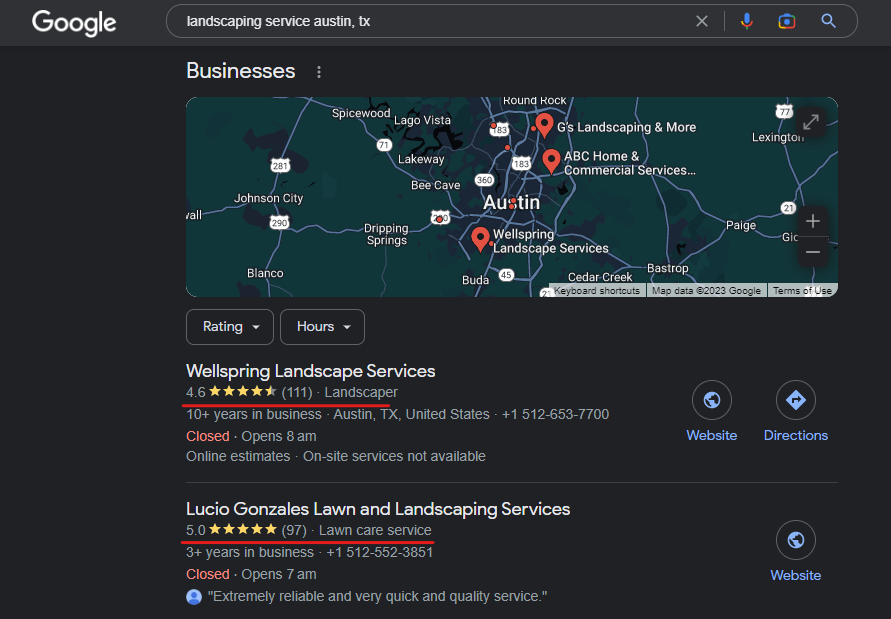Visit Wellspring Landscape Services website globe icon
The image size is (891, 619).
click(711, 400)
